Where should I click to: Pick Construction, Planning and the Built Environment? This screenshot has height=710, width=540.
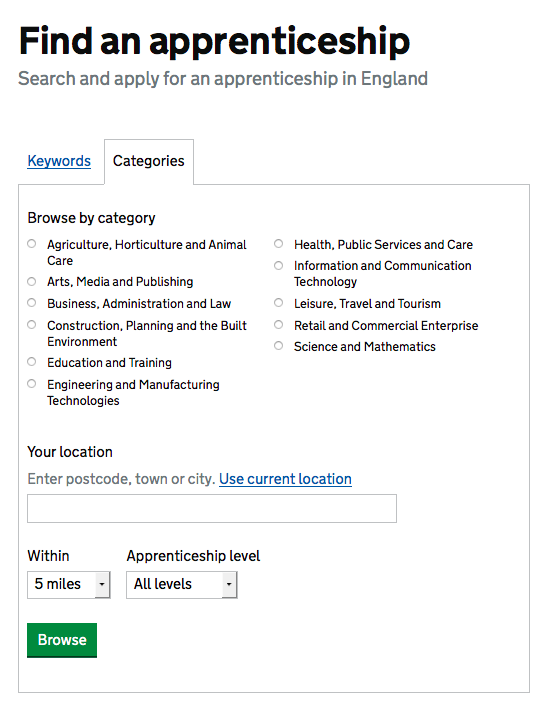[x=31, y=325]
